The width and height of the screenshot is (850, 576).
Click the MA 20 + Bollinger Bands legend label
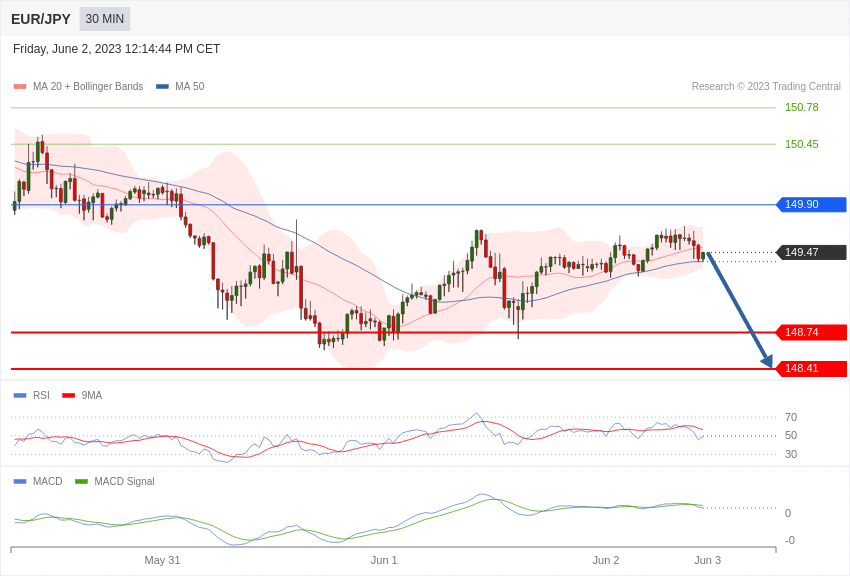[x=88, y=86]
